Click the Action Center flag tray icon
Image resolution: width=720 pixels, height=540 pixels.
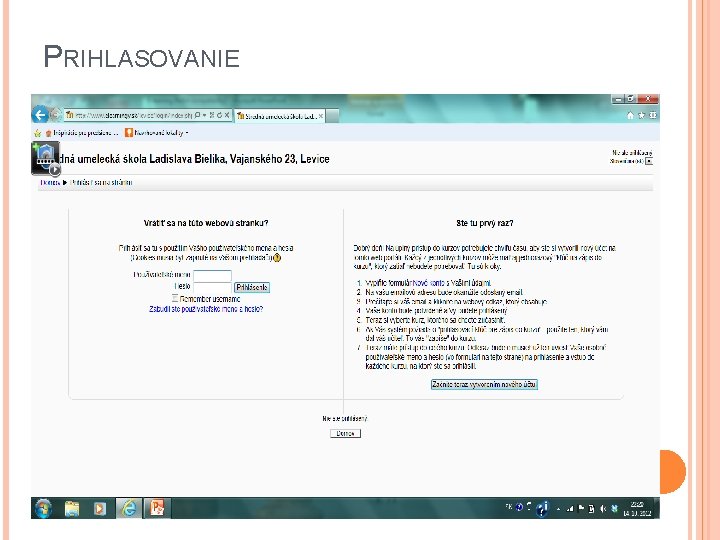(581, 508)
